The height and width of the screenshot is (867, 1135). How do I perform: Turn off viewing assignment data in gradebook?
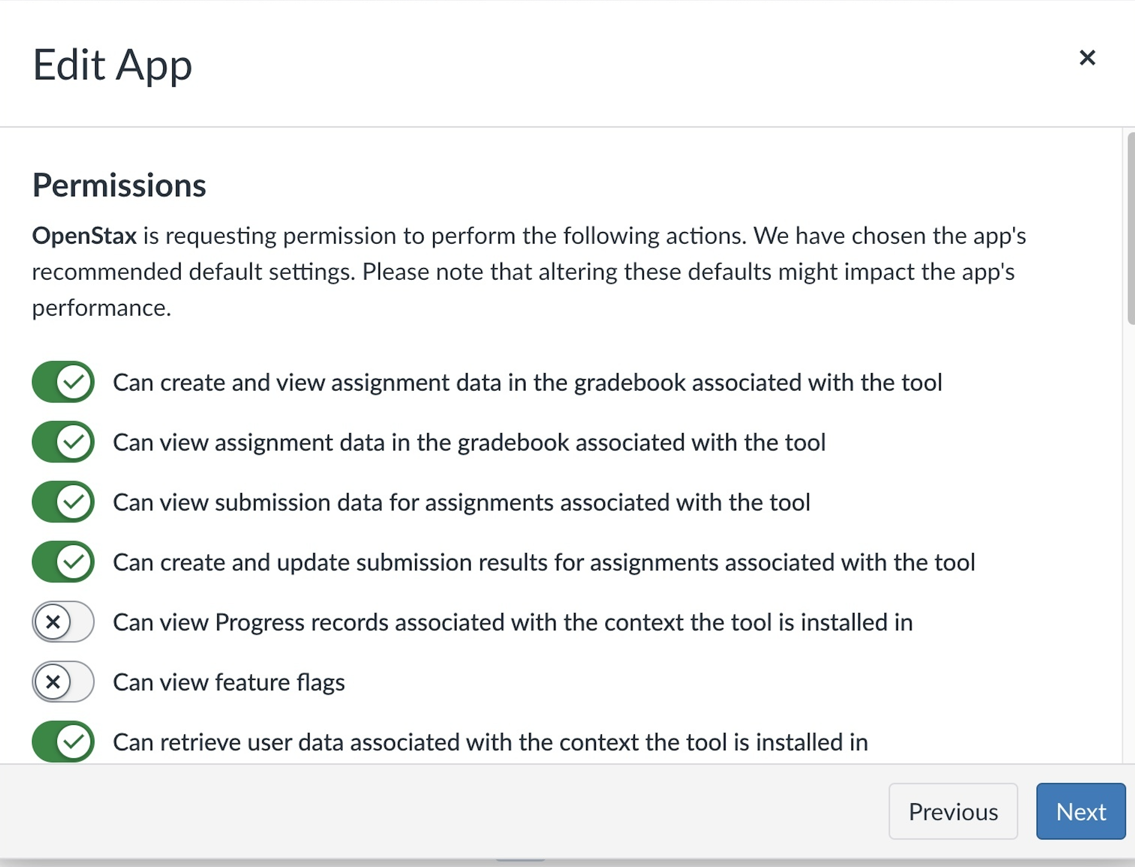(x=63, y=442)
